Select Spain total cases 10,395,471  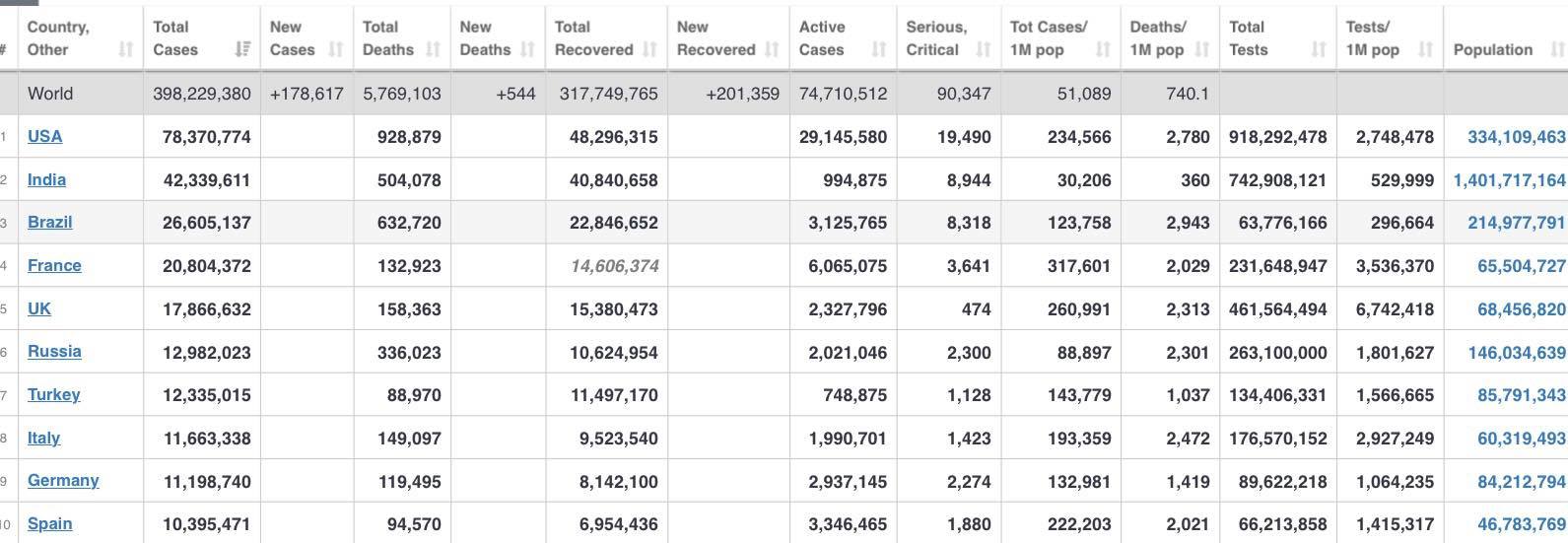206,524
